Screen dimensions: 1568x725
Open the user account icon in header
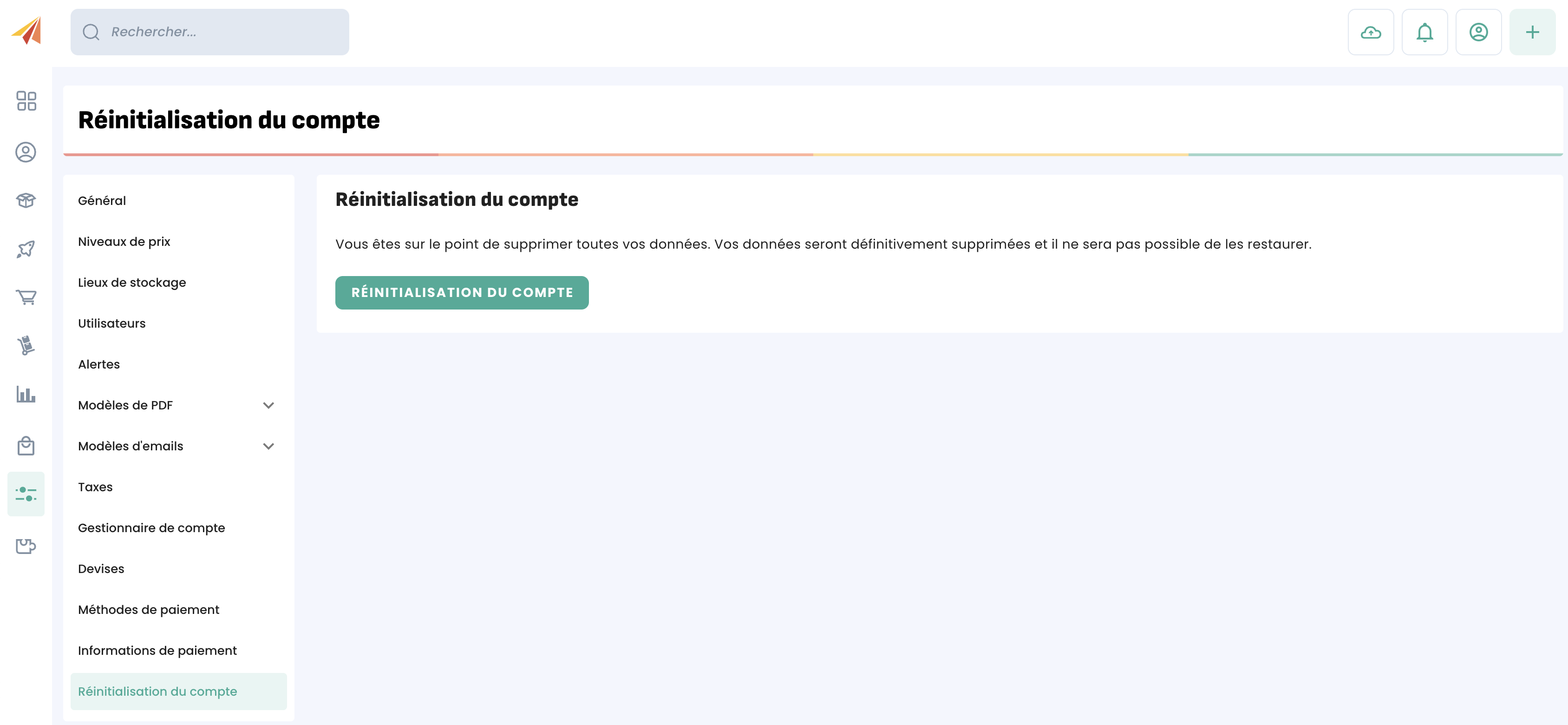tap(1478, 32)
